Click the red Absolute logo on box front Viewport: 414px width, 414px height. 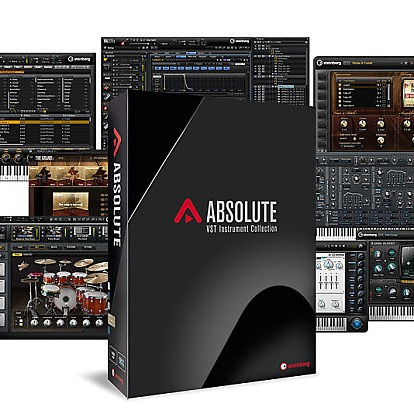tap(188, 211)
